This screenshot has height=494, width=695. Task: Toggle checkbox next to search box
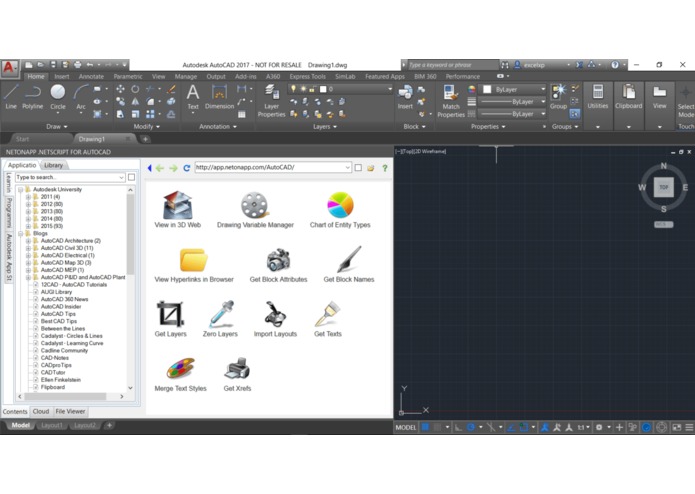[x=132, y=177]
